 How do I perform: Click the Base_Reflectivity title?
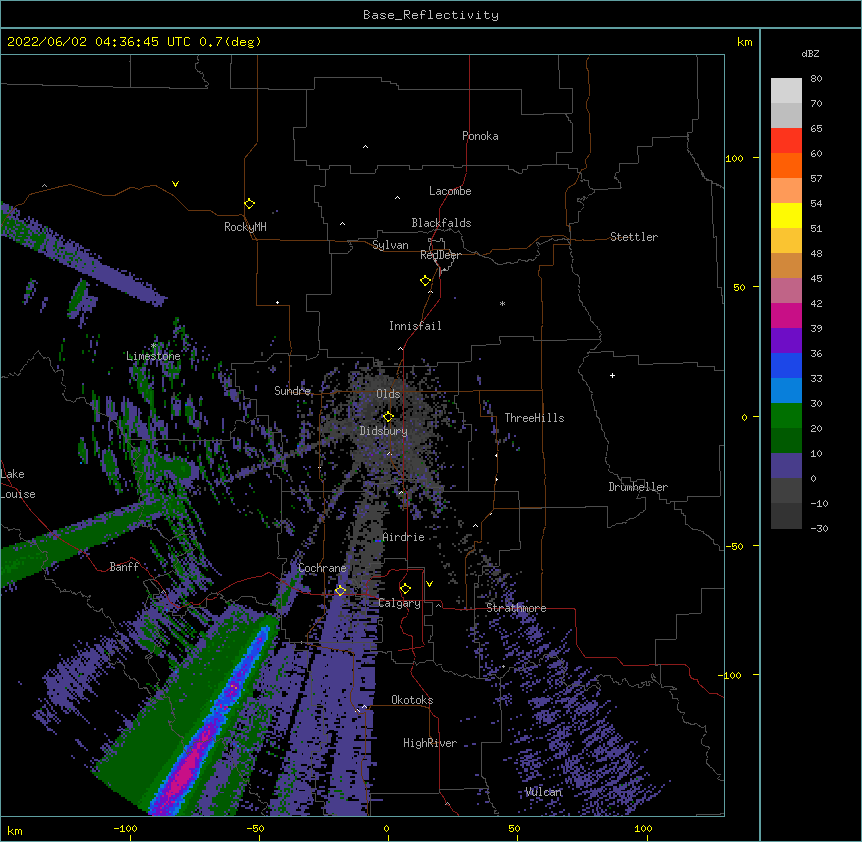pyautogui.click(x=431, y=15)
